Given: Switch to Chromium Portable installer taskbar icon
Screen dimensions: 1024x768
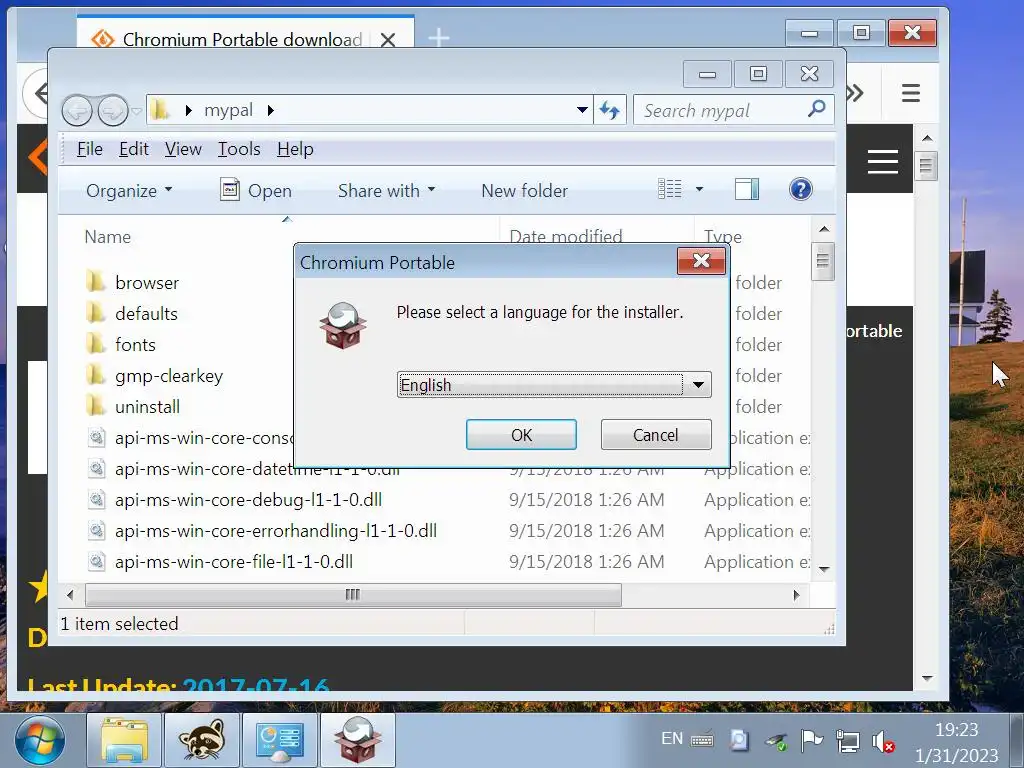Looking at the screenshot, I should tap(357, 741).
